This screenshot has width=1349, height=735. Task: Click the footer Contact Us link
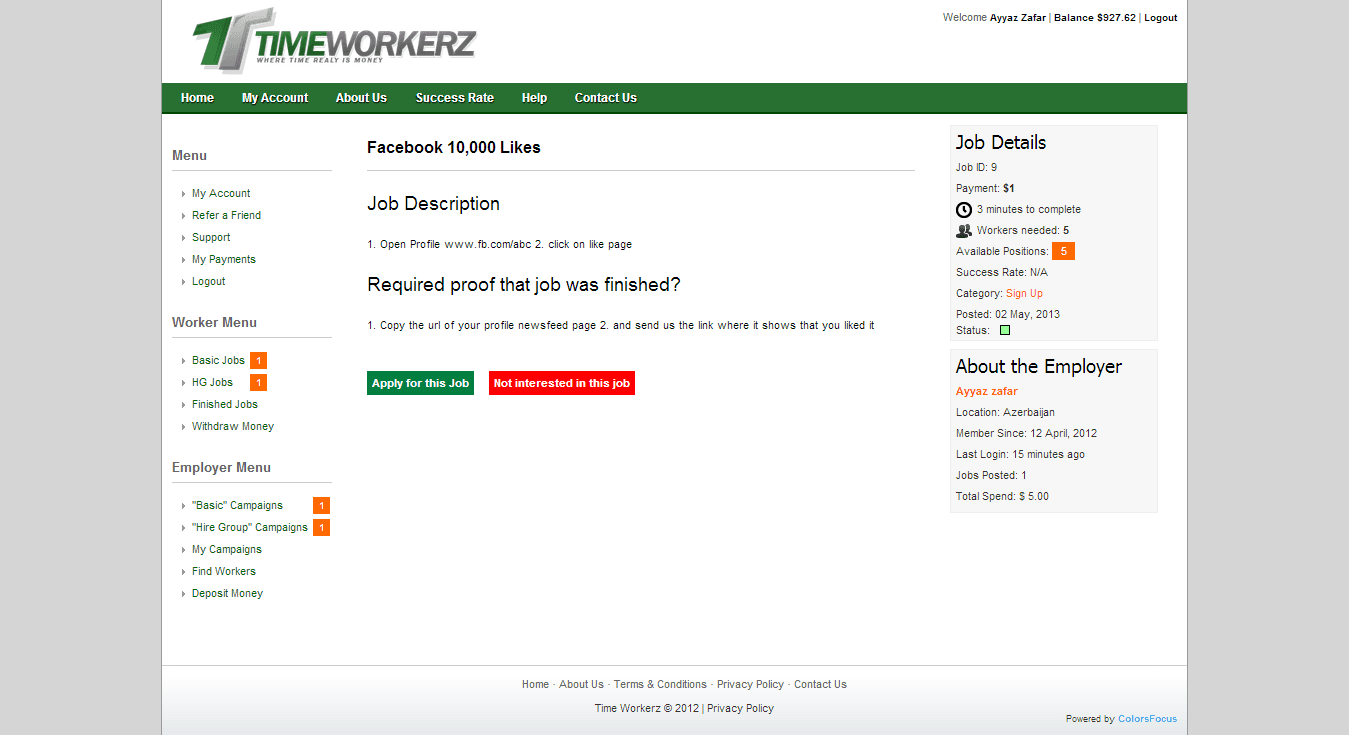(x=820, y=685)
